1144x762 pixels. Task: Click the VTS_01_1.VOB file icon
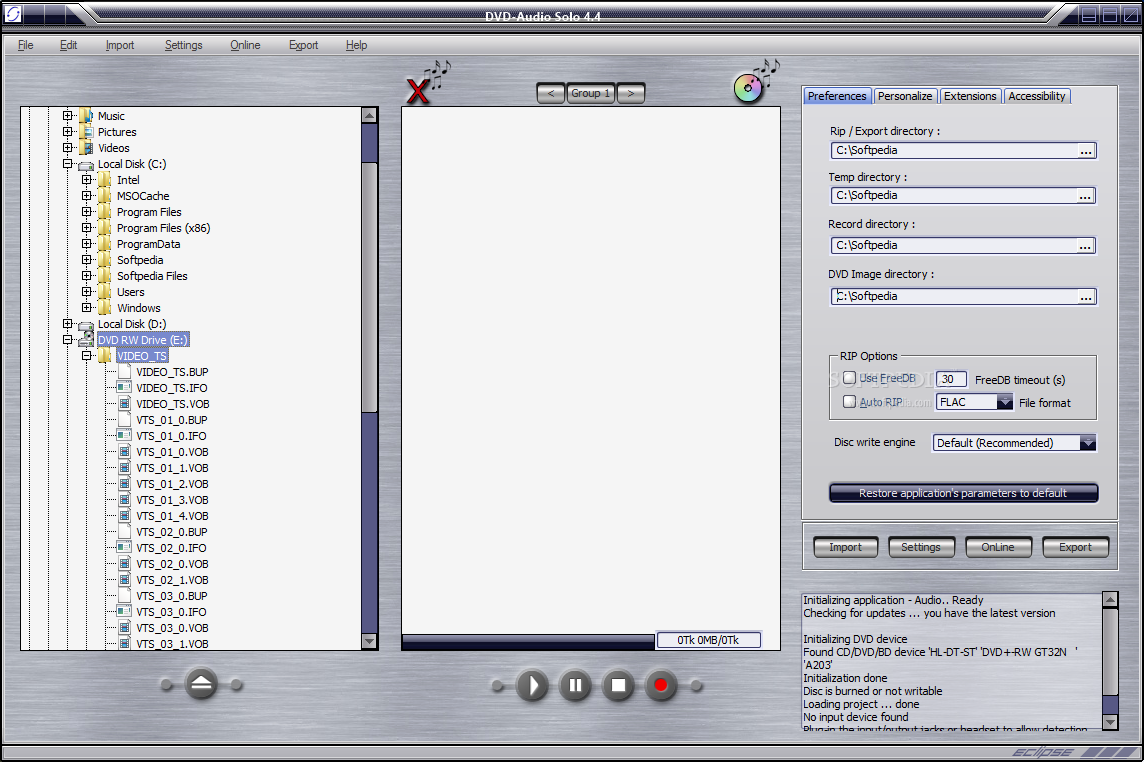tap(124, 468)
